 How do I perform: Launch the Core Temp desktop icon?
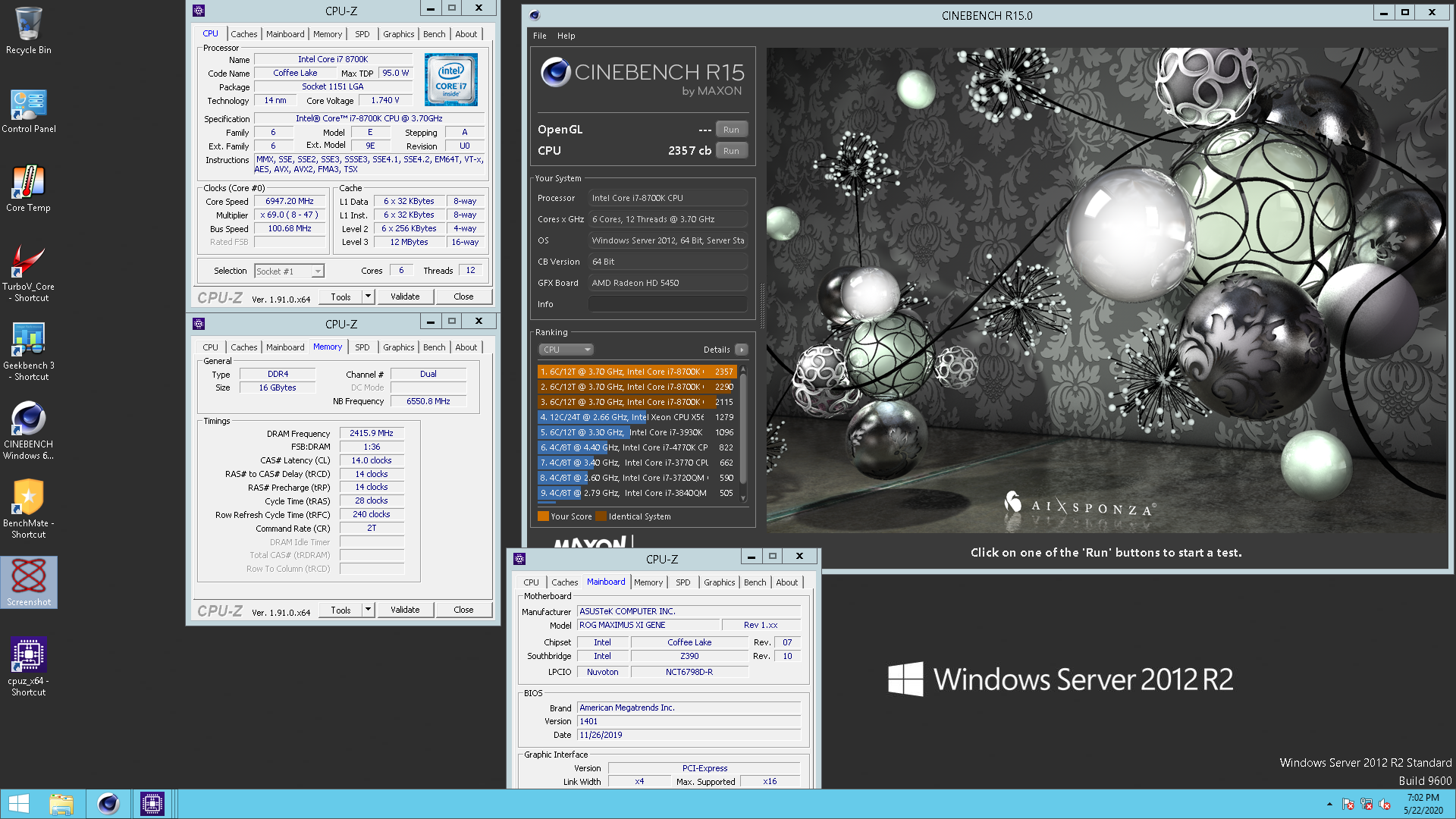pos(28,190)
